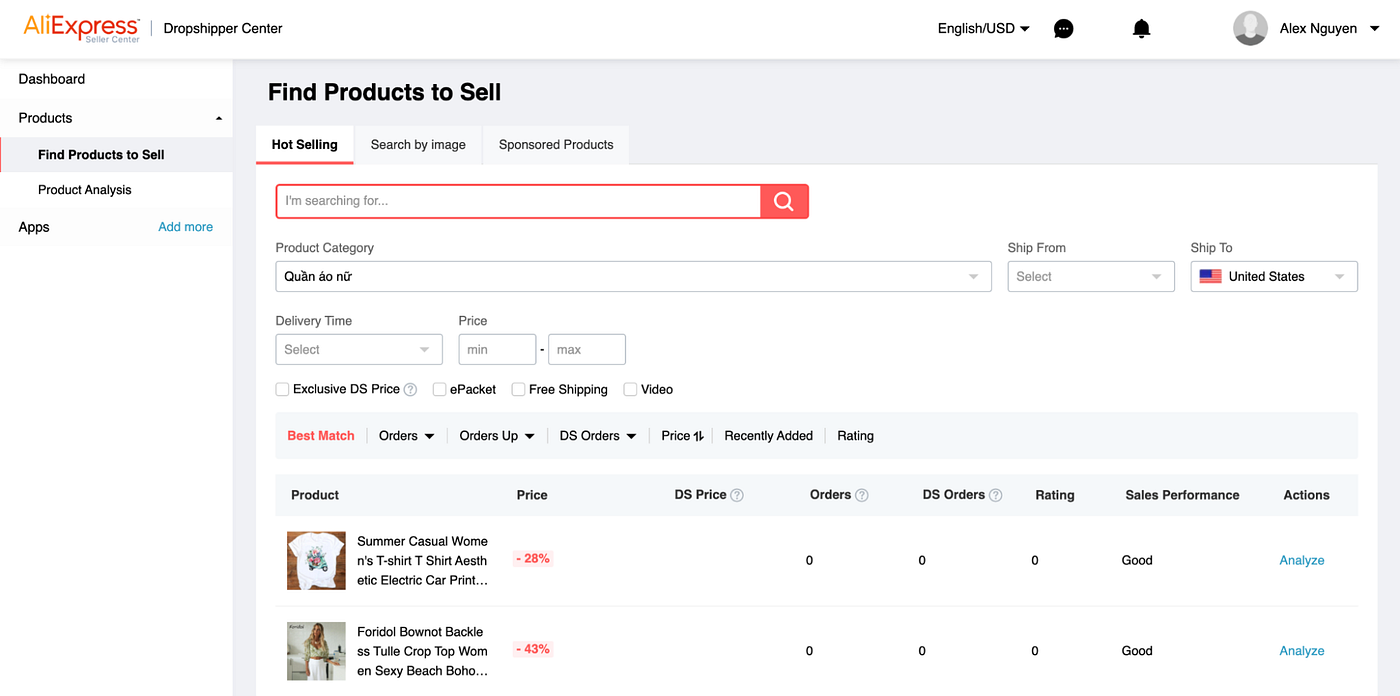
Task: Expand the Ship From dropdown
Action: (x=1090, y=277)
